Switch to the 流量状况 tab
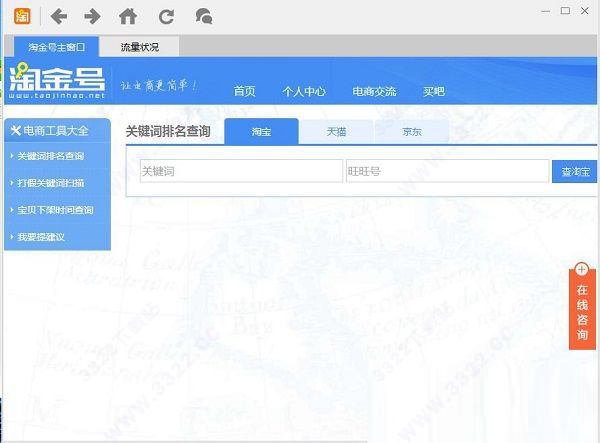The height and width of the screenshot is (443, 600). click(139, 47)
